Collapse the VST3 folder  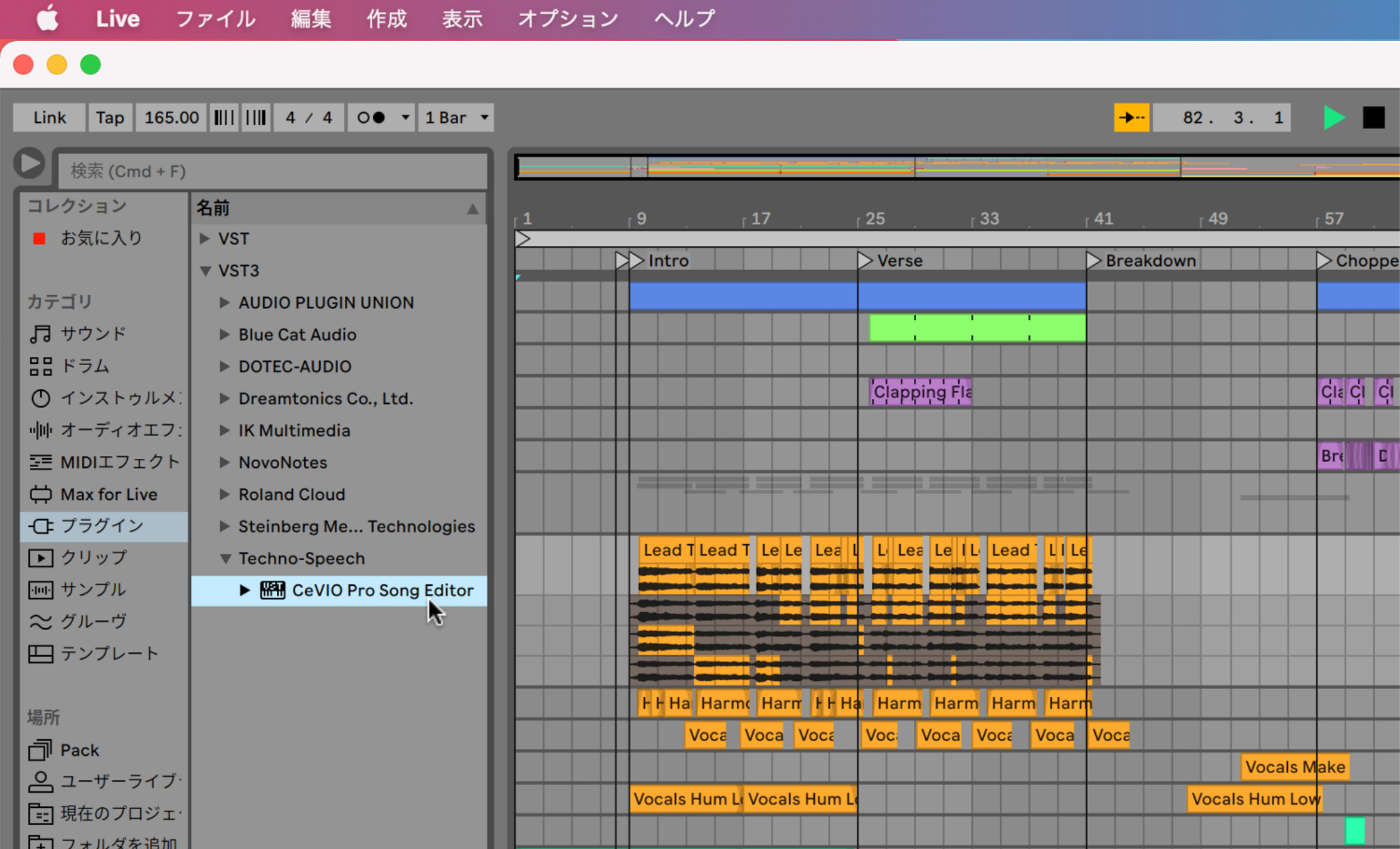(x=205, y=270)
